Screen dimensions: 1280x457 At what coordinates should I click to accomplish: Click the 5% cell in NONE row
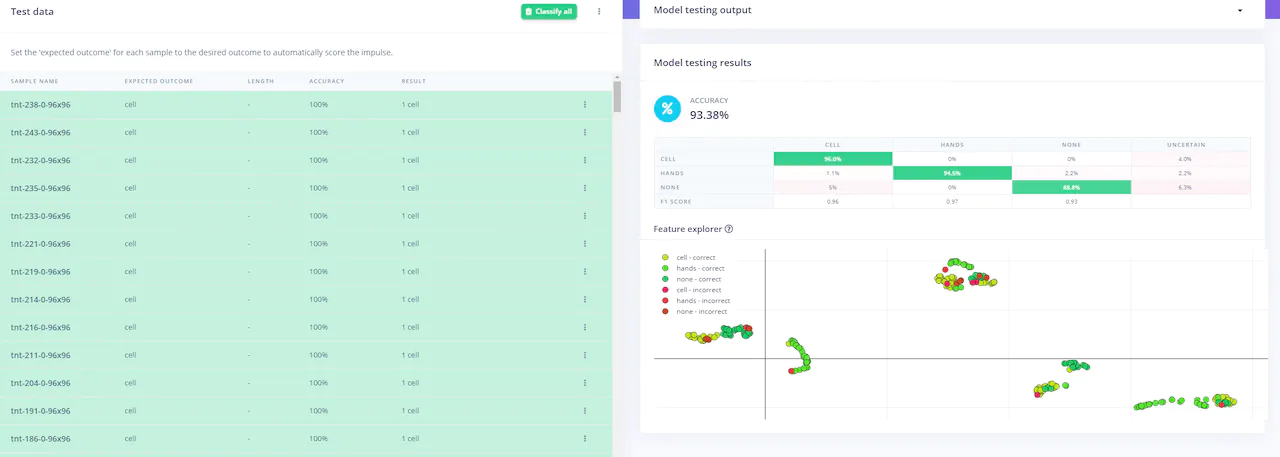pos(832,187)
